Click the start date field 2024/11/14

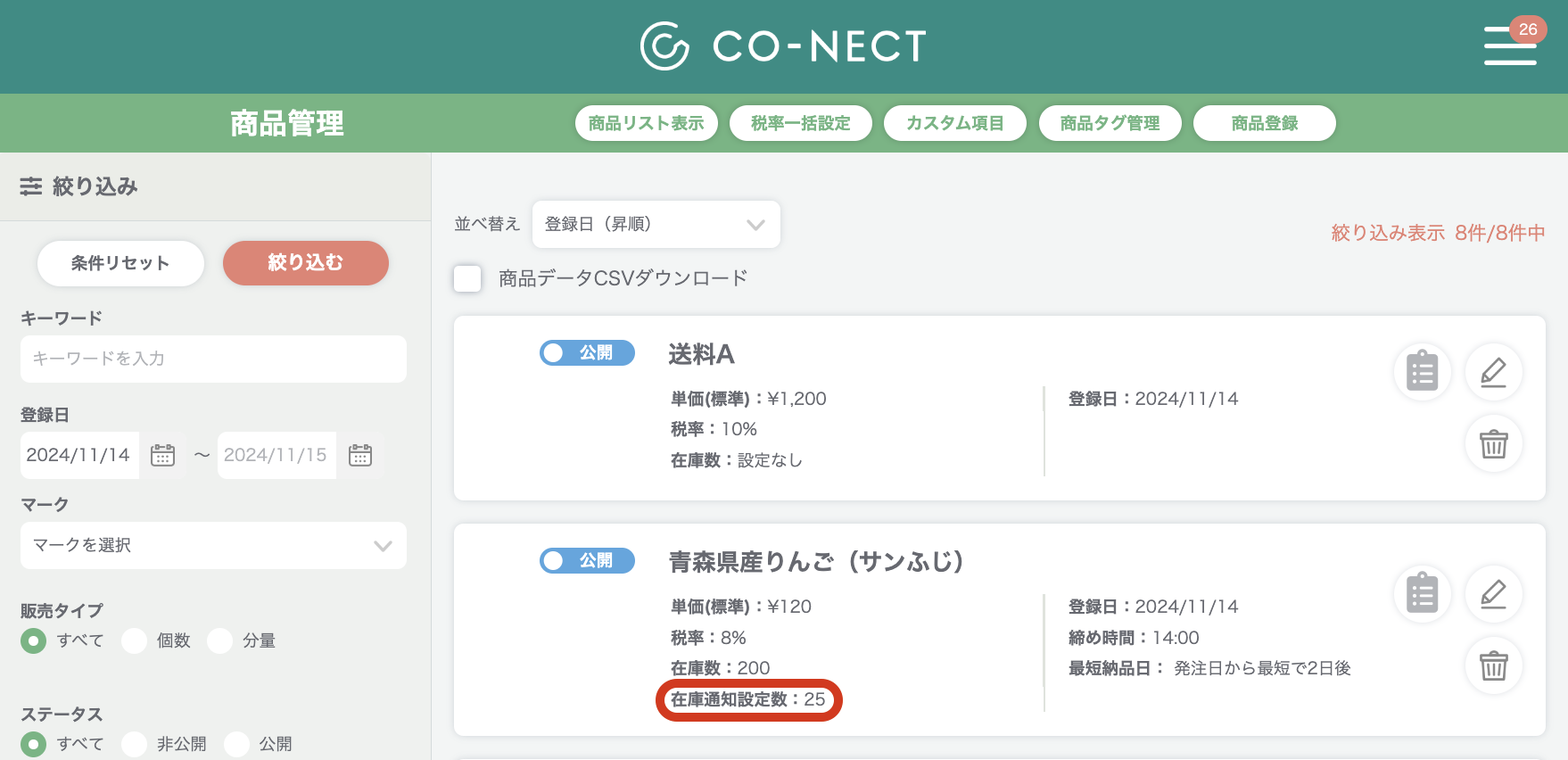tap(79, 455)
